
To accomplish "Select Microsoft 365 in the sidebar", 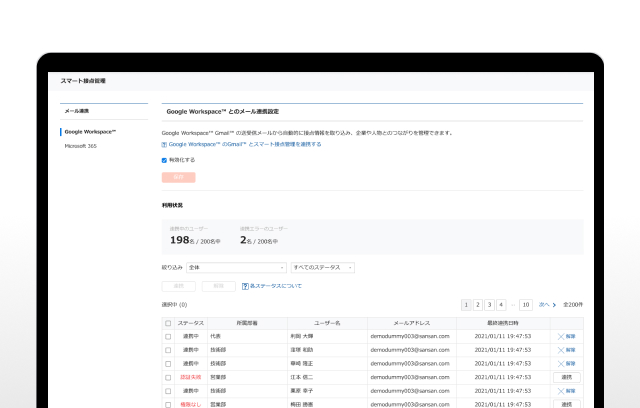I will tap(80, 146).
